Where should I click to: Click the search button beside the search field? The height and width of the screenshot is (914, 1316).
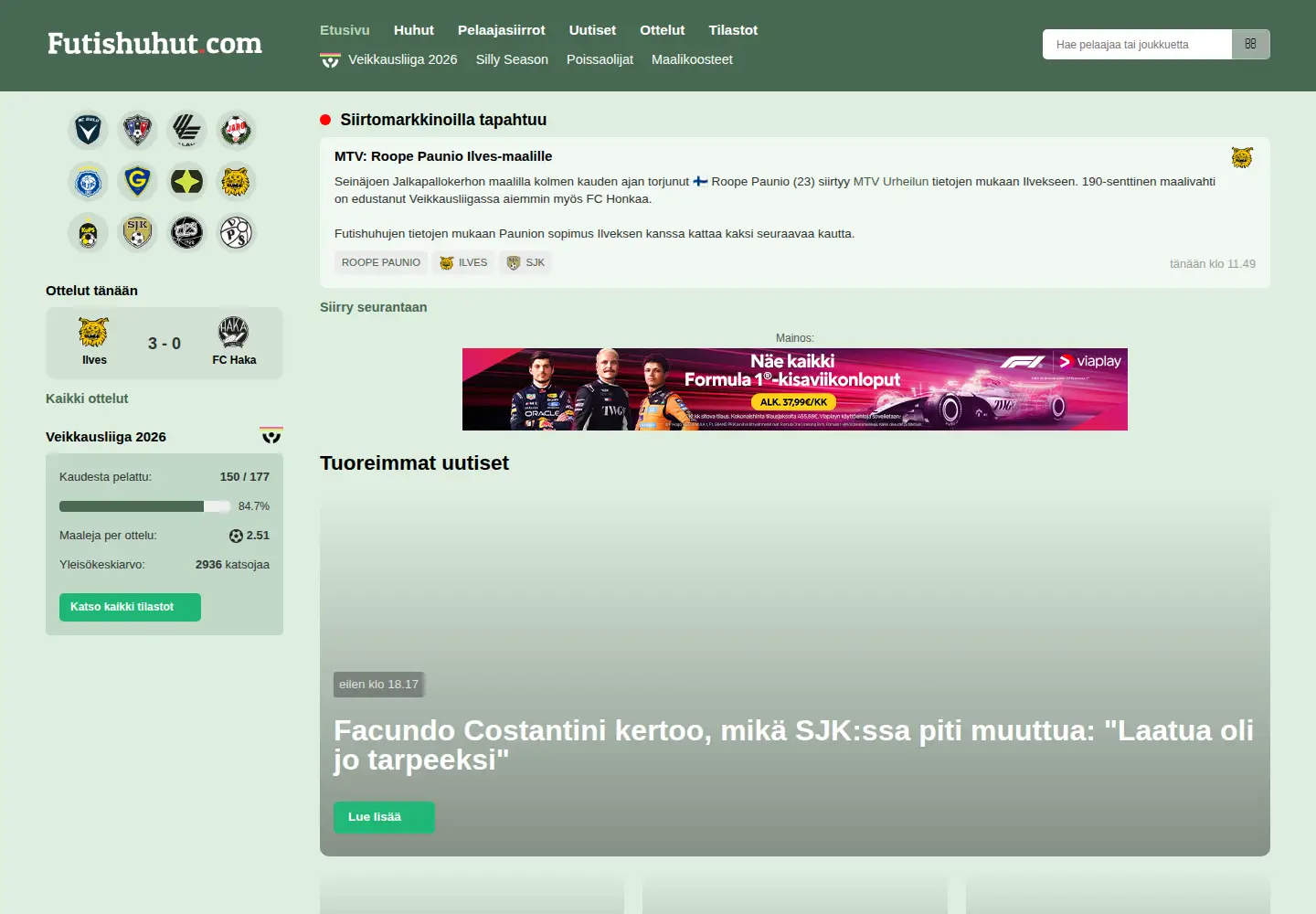point(1251,44)
